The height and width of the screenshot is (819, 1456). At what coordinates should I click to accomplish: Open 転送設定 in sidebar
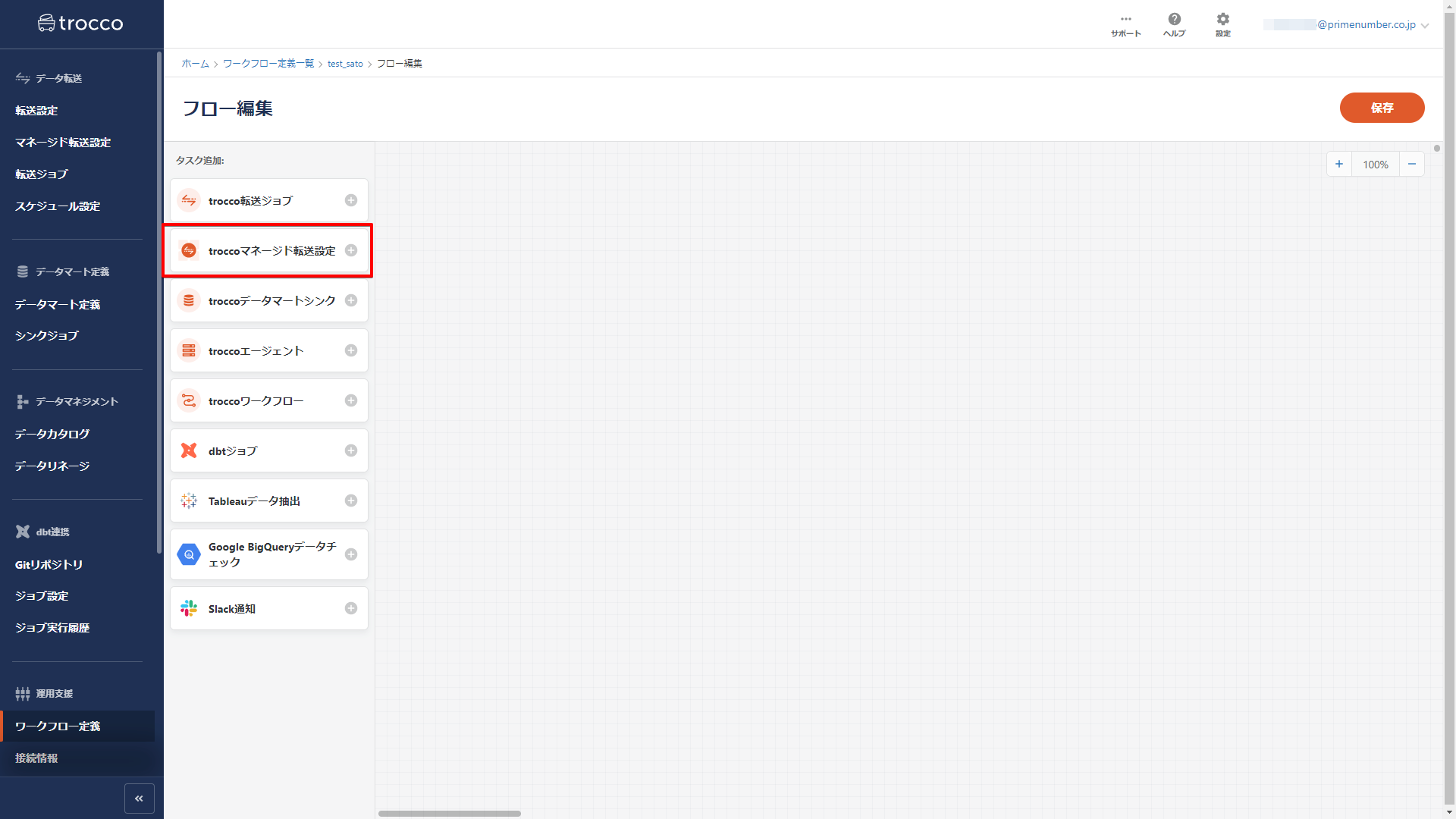pos(36,111)
